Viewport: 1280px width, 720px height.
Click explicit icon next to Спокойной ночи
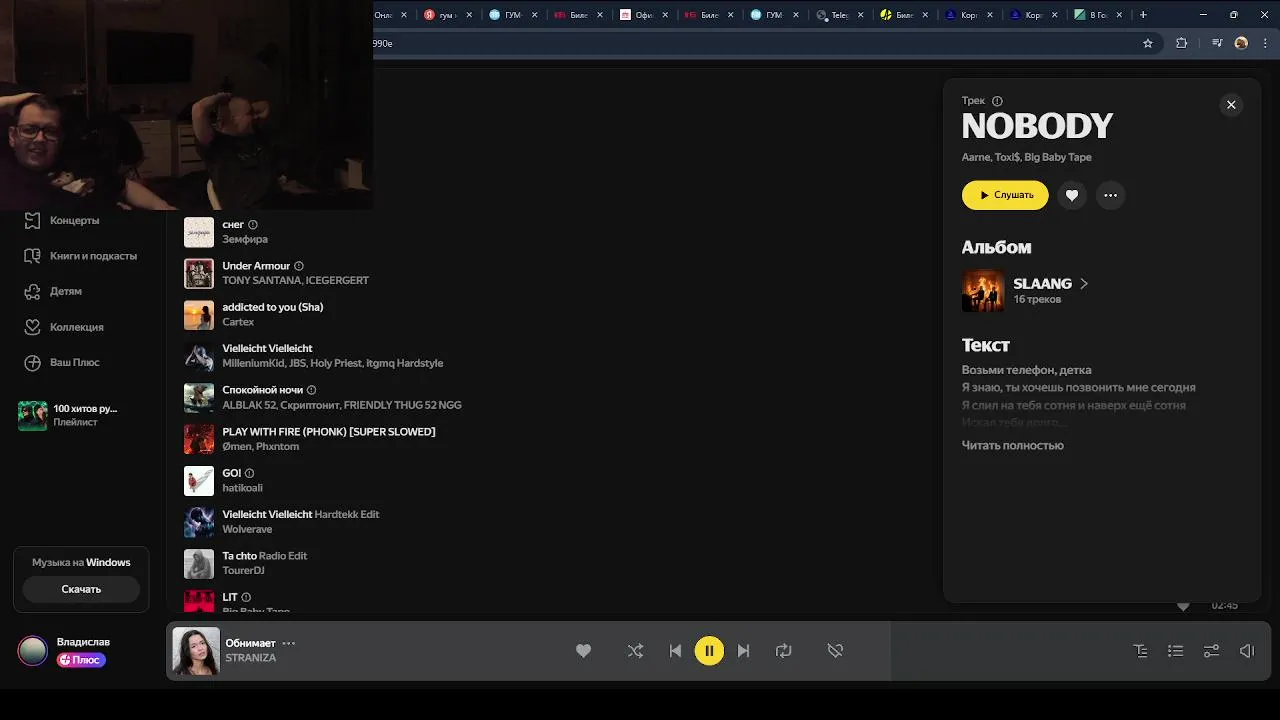click(311, 390)
